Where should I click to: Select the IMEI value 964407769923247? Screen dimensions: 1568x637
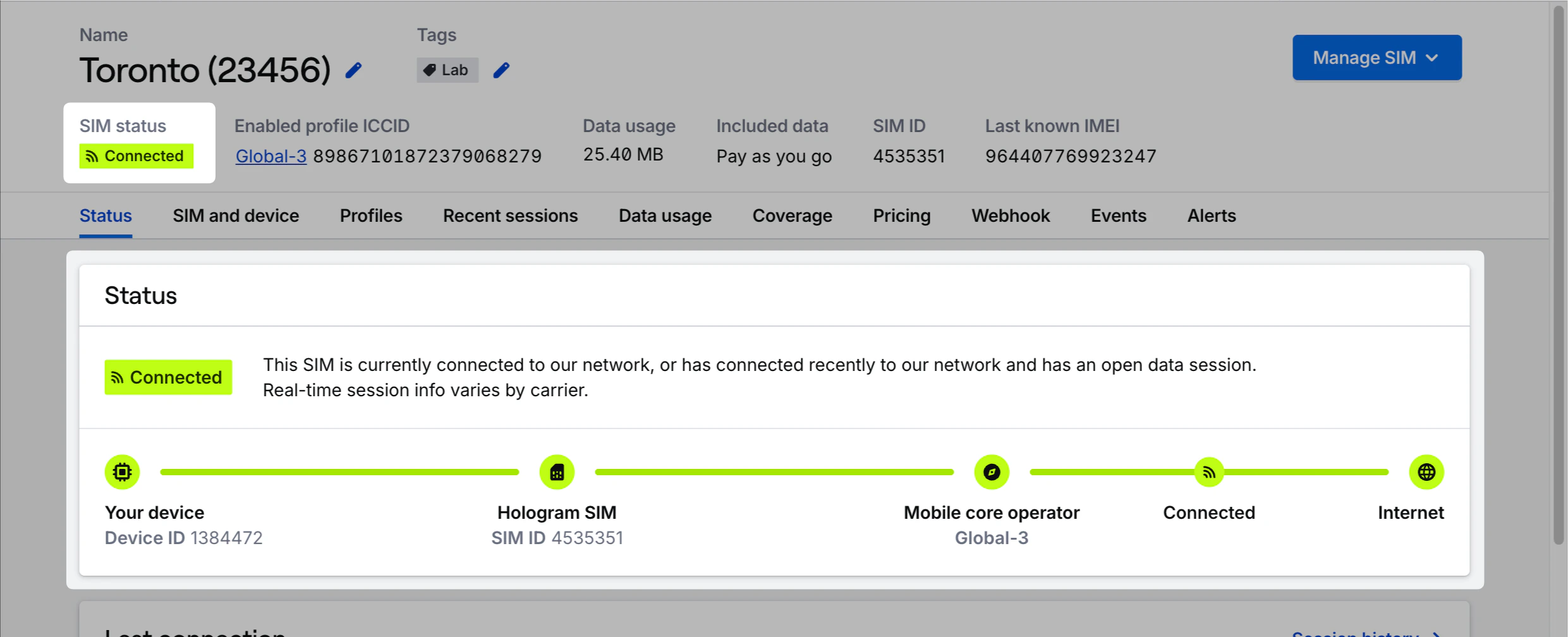(x=1071, y=156)
